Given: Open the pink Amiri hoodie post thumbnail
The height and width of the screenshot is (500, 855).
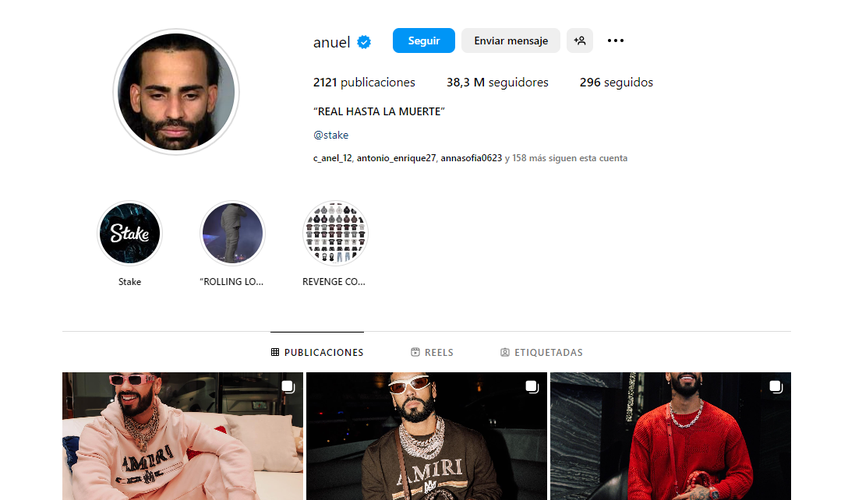Looking at the screenshot, I should click(182, 436).
